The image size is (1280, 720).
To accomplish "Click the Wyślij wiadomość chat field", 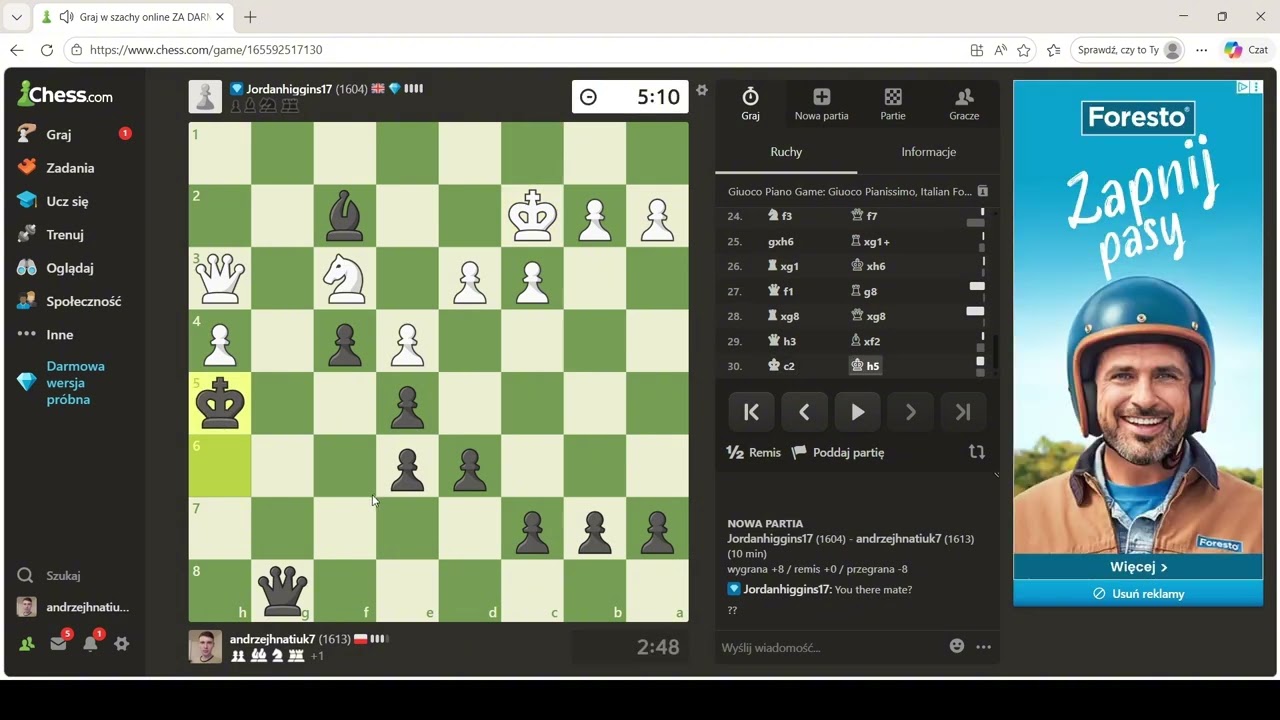I will tap(830, 647).
